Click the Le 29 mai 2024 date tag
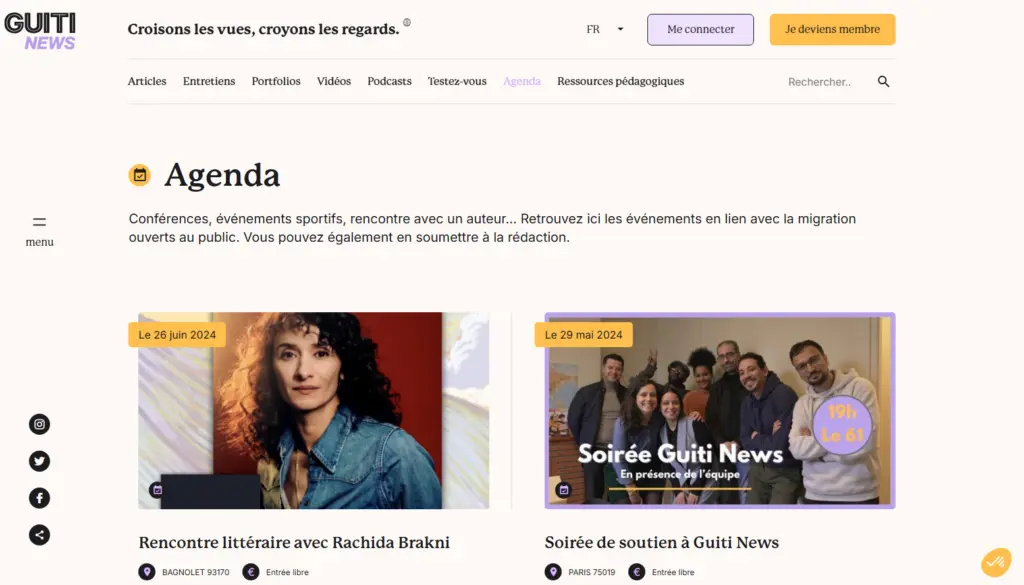Viewport: 1024px width, 585px height. coord(583,335)
